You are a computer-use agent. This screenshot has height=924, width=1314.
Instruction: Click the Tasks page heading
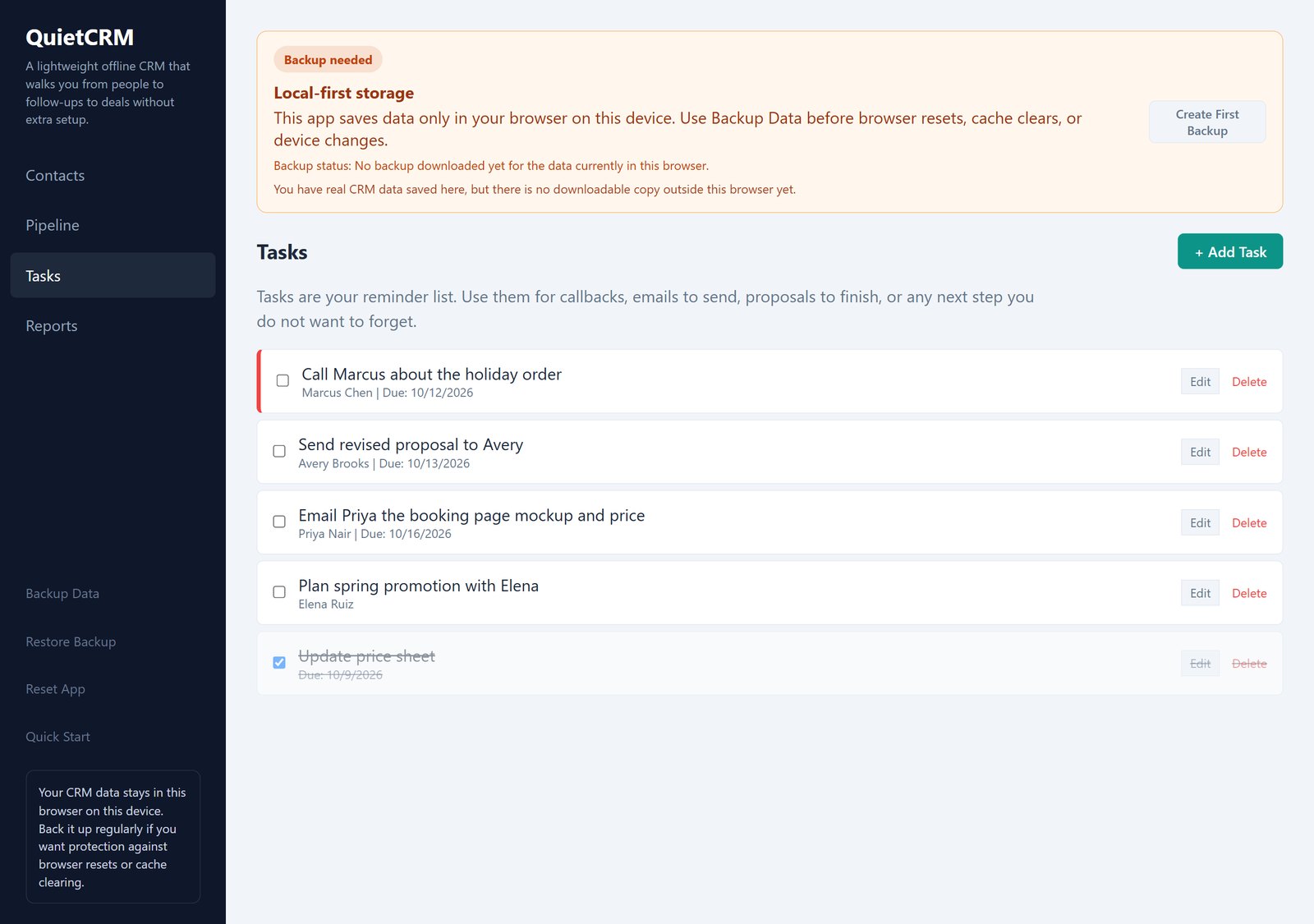pos(282,252)
